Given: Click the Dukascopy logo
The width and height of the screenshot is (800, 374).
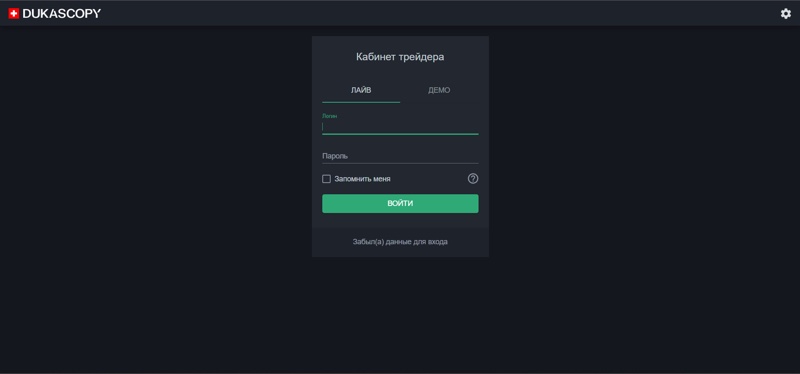Looking at the screenshot, I should coord(55,14).
